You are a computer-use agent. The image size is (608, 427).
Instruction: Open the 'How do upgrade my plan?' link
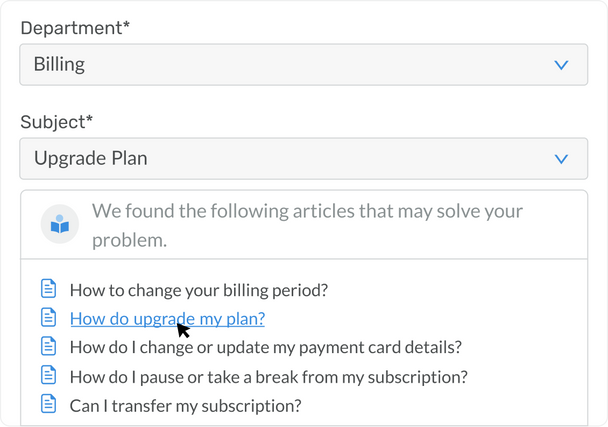[167, 319]
